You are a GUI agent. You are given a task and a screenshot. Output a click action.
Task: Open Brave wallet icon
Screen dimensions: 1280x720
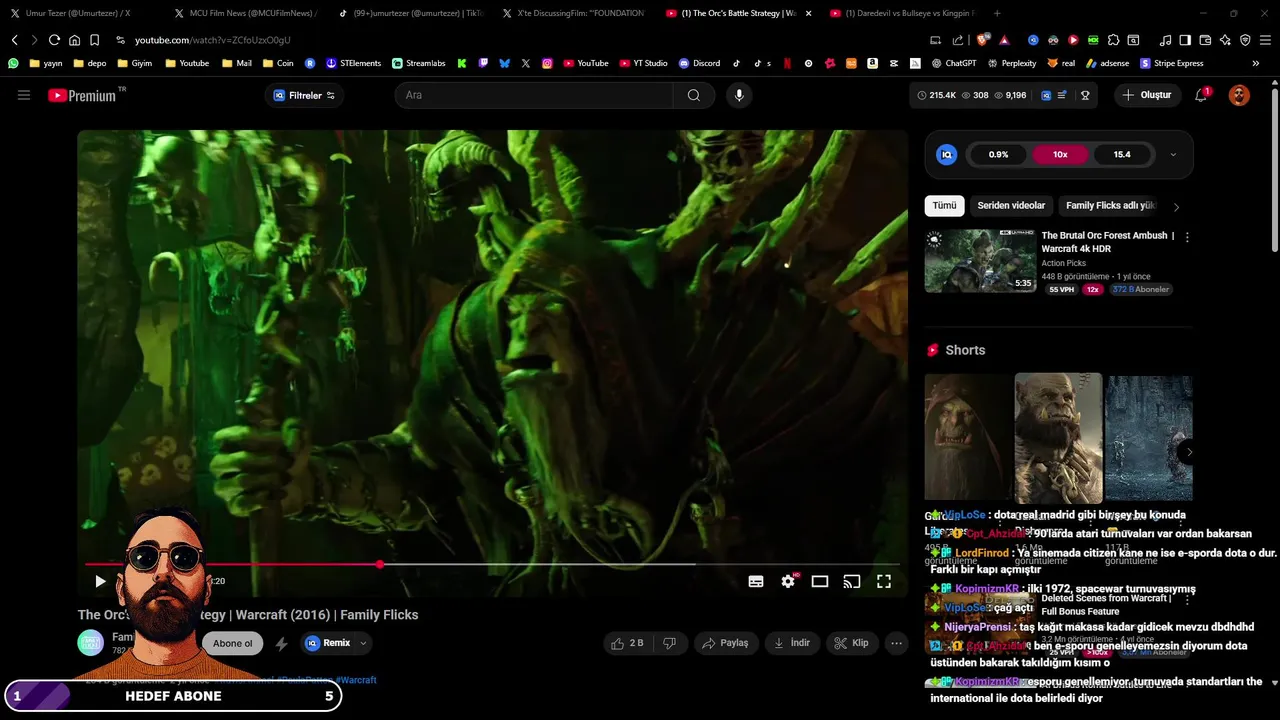point(1205,40)
